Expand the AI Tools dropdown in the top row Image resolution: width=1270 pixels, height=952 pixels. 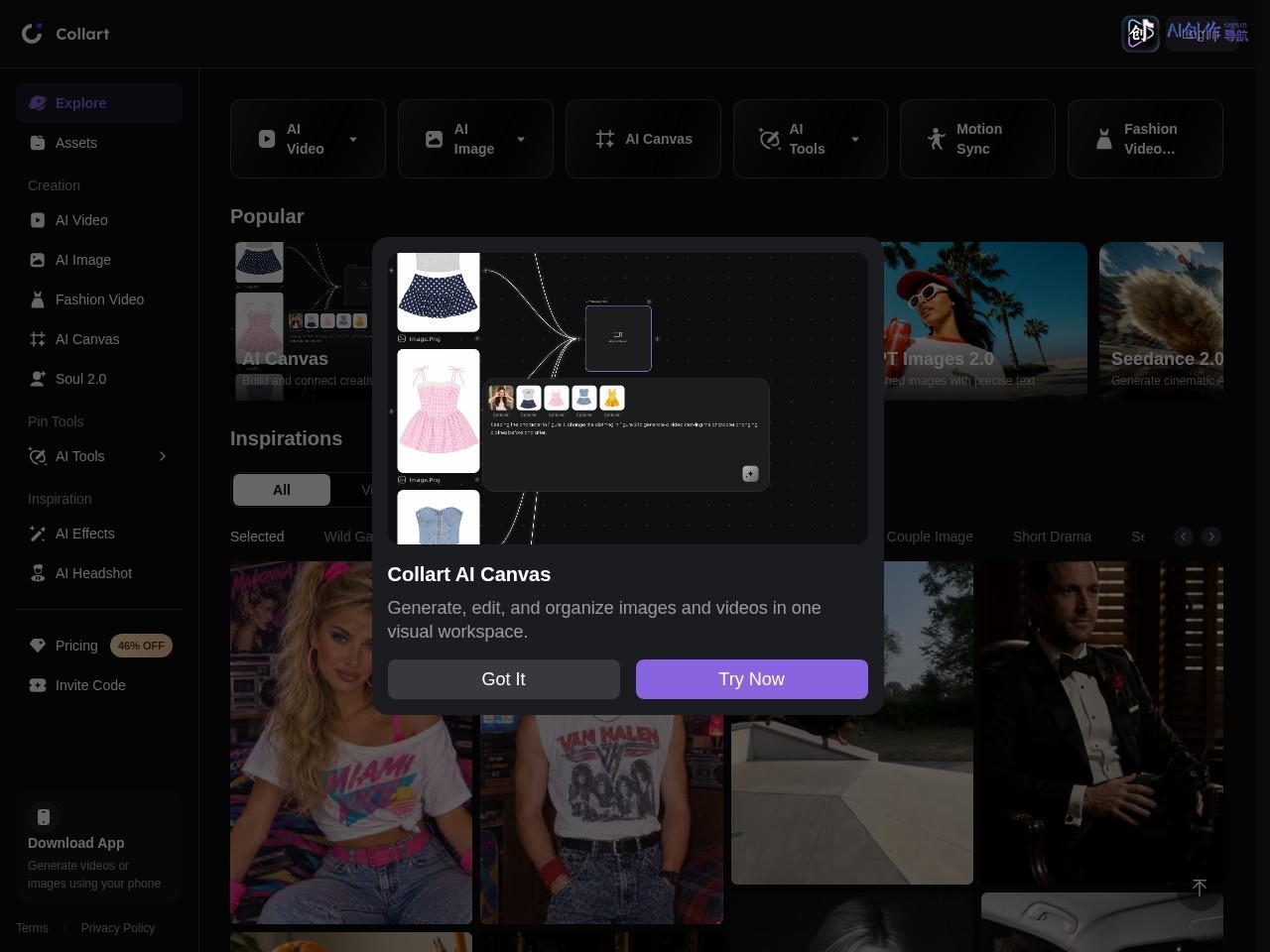[x=855, y=140]
